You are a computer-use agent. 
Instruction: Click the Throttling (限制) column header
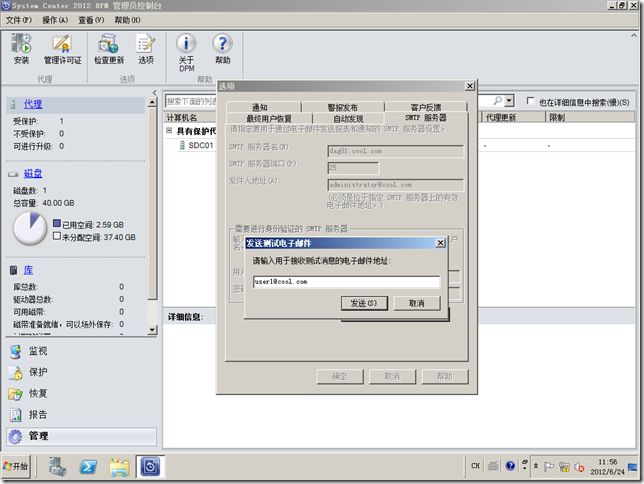pos(590,118)
